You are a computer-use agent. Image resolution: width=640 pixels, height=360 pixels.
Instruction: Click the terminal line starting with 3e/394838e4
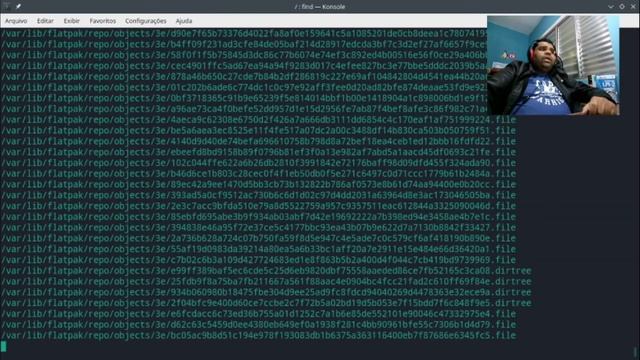pyautogui.click(x=258, y=227)
